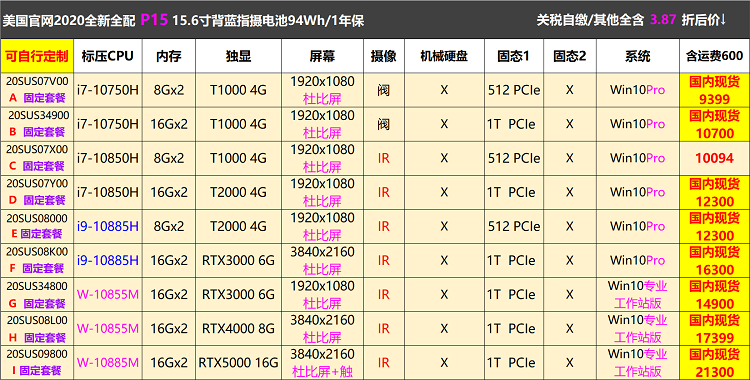Select the 固态2 column header
The height and width of the screenshot is (380, 750).
(x=570, y=56)
